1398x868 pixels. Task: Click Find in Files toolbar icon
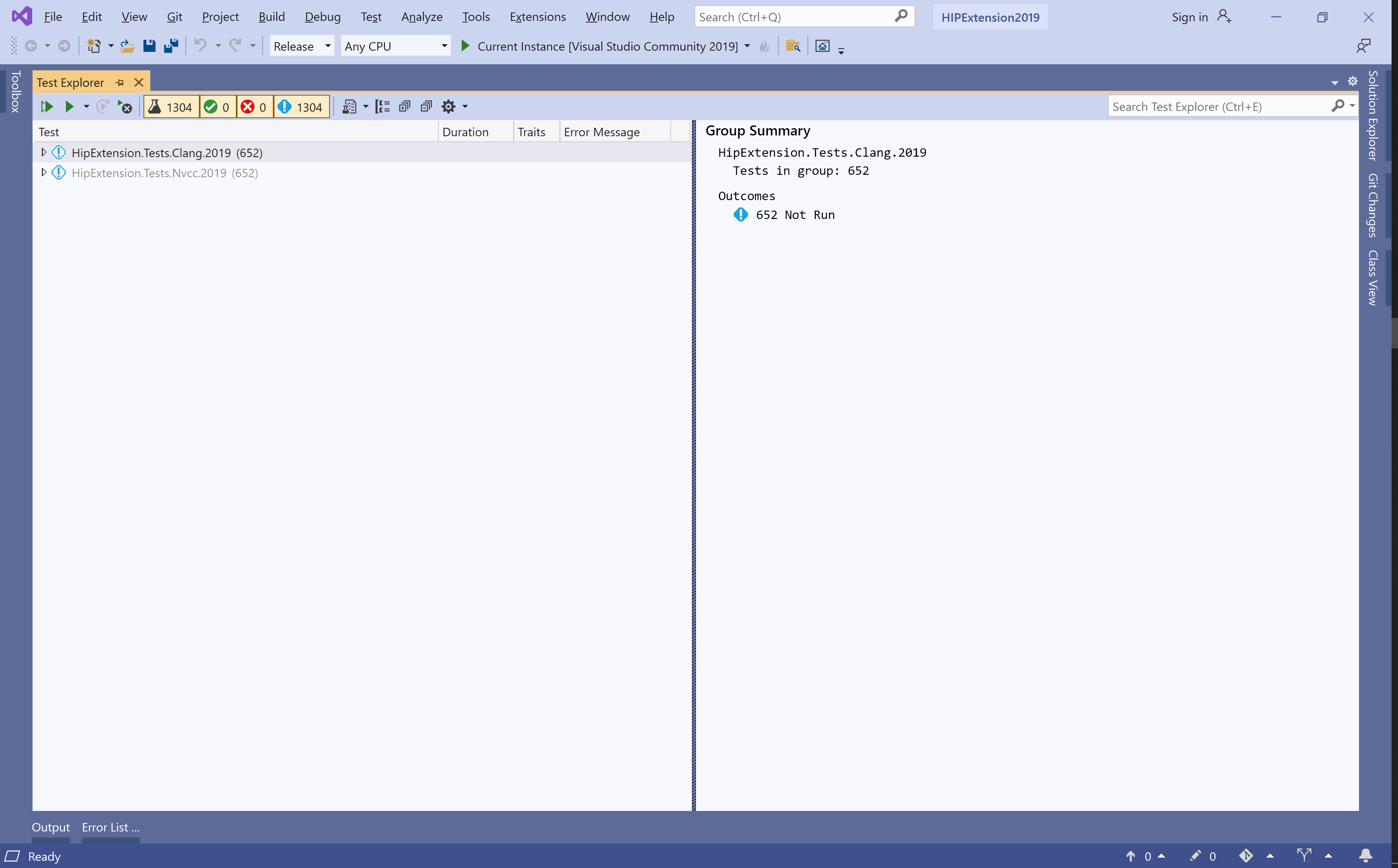click(x=792, y=46)
